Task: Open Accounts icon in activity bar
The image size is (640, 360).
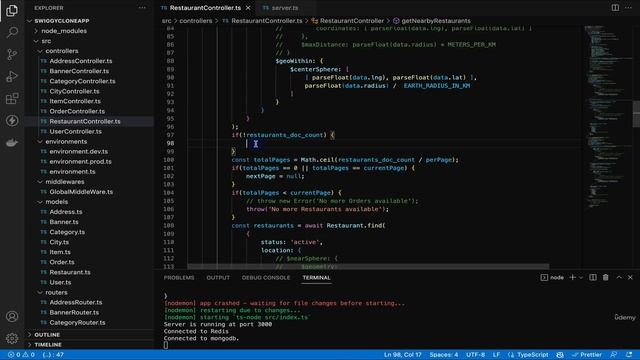Action: tap(12, 316)
